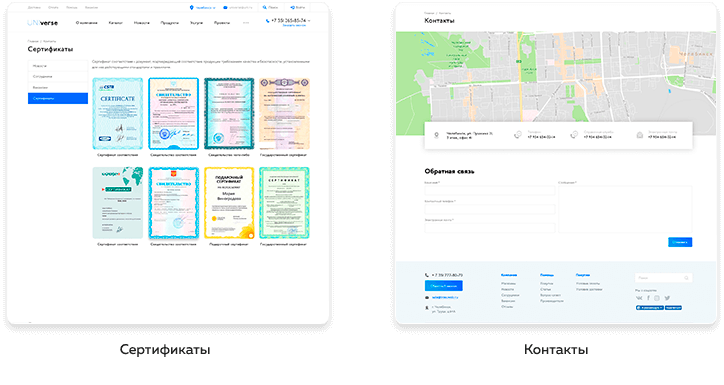Click the open envelope icon in contacts card
The image size is (724, 385).
click(x=640, y=135)
